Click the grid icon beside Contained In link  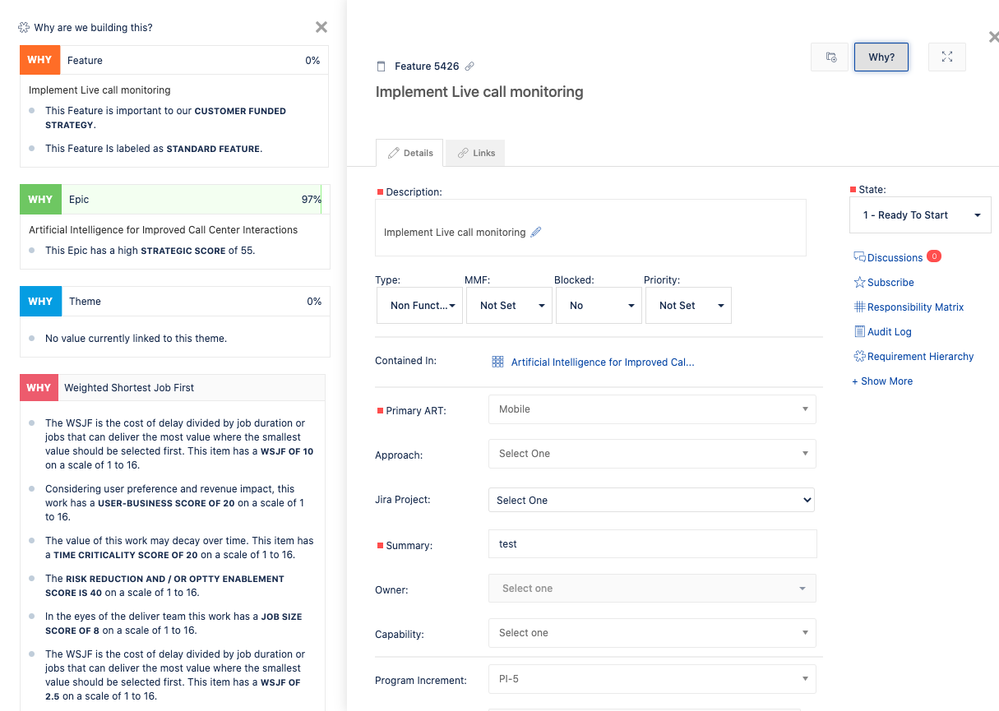[x=498, y=362]
